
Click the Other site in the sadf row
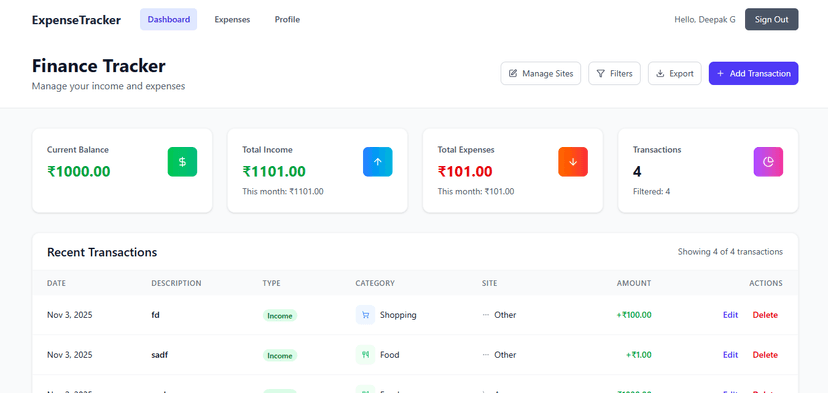[505, 355]
